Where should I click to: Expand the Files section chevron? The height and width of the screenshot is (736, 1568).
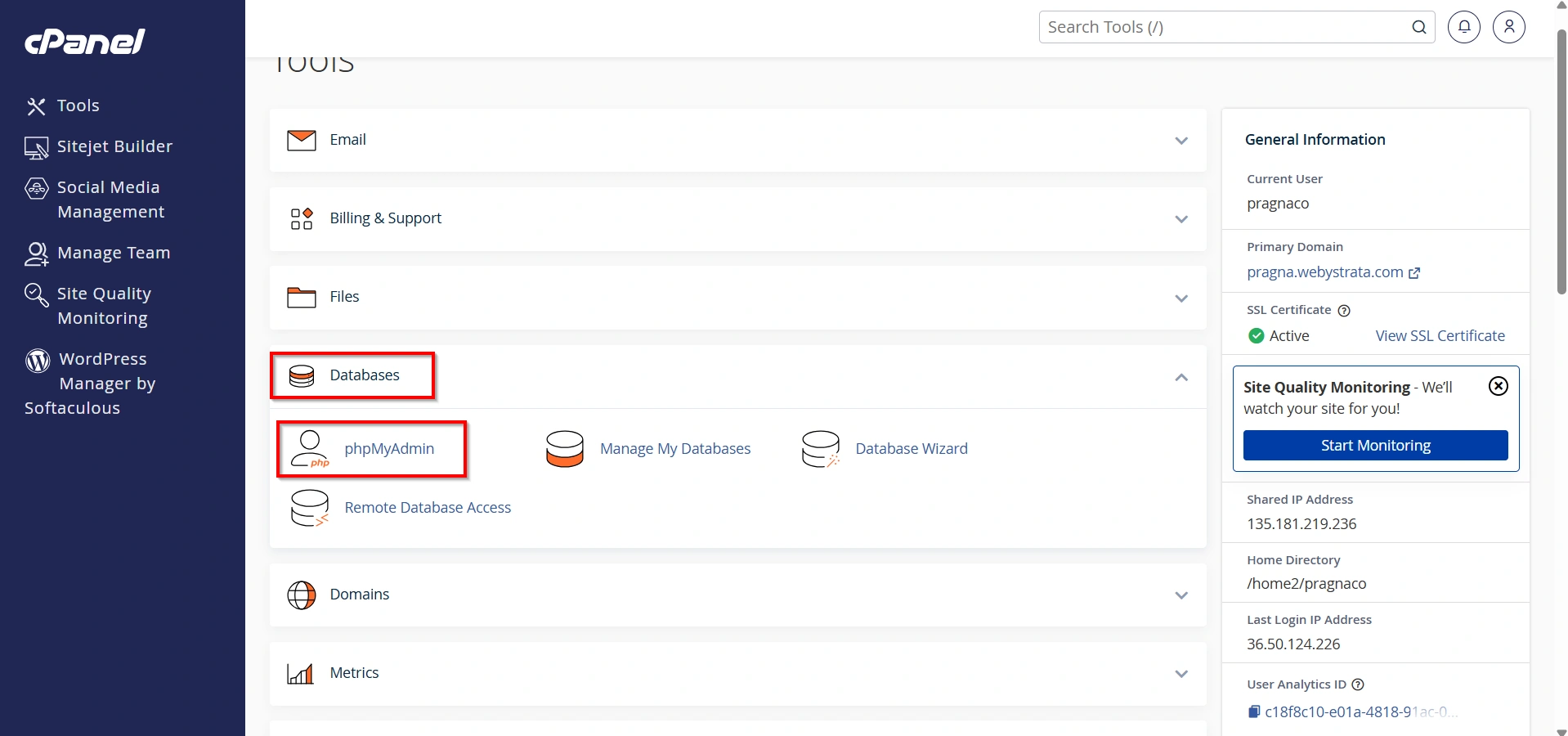[1181, 298]
